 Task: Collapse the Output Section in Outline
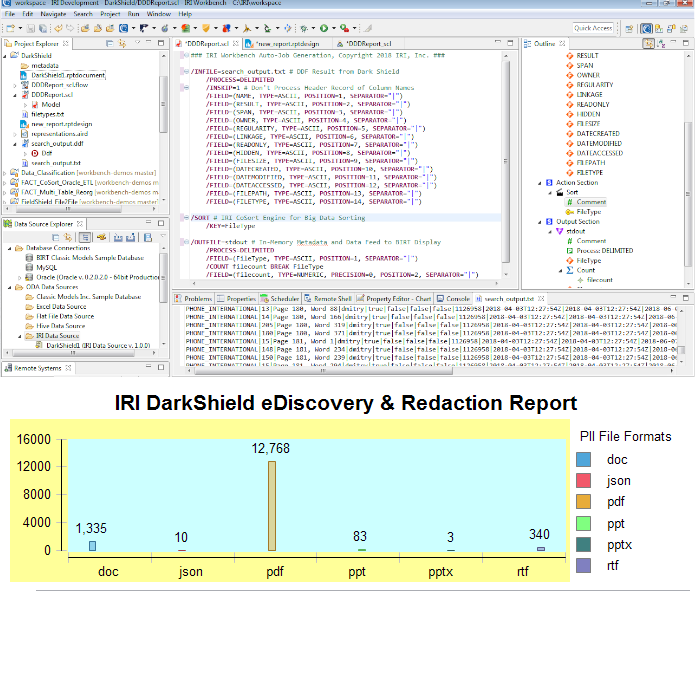540,222
